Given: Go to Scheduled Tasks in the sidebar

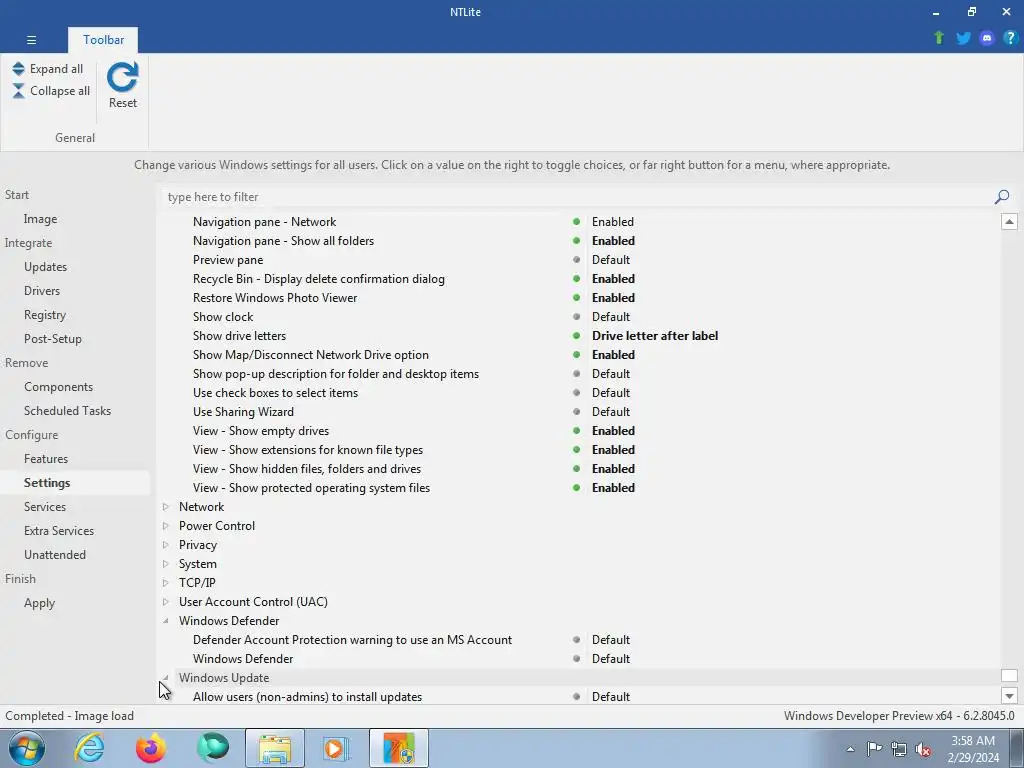Looking at the screenshot, I should pyautogui.click(x=67, y=411).
